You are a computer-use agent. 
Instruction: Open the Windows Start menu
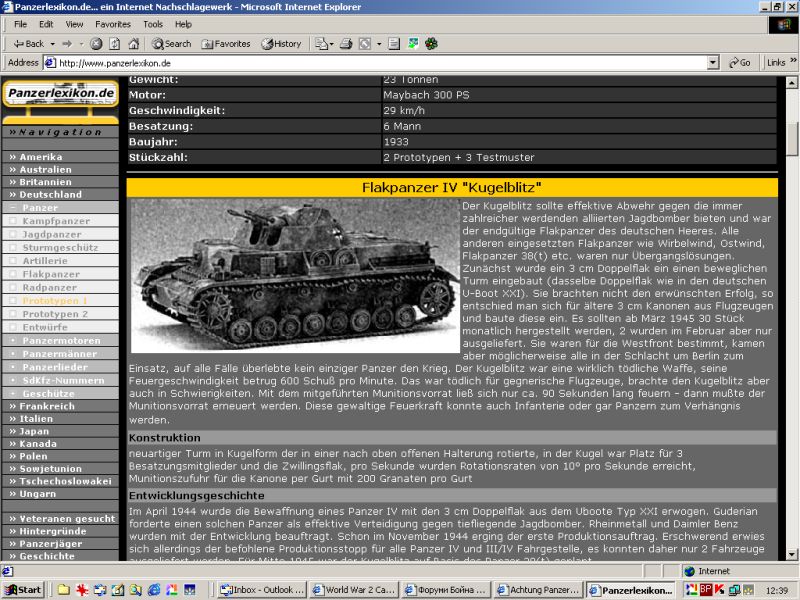pos(23,589)
